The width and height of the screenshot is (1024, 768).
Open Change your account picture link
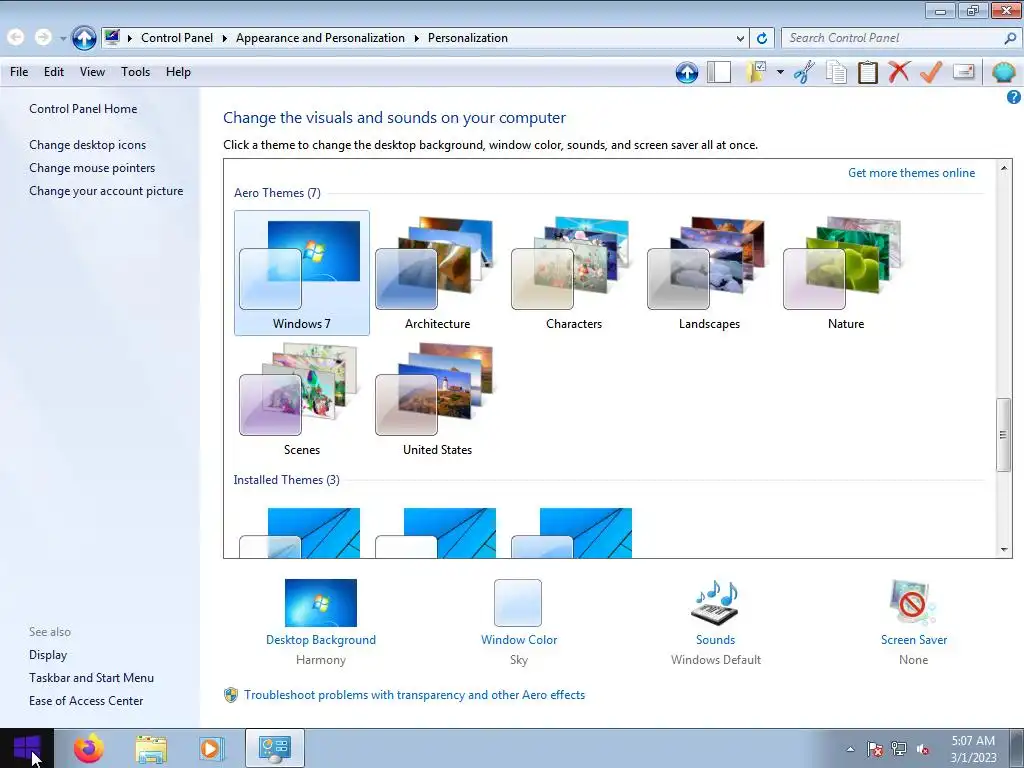(x=106, y=191)
